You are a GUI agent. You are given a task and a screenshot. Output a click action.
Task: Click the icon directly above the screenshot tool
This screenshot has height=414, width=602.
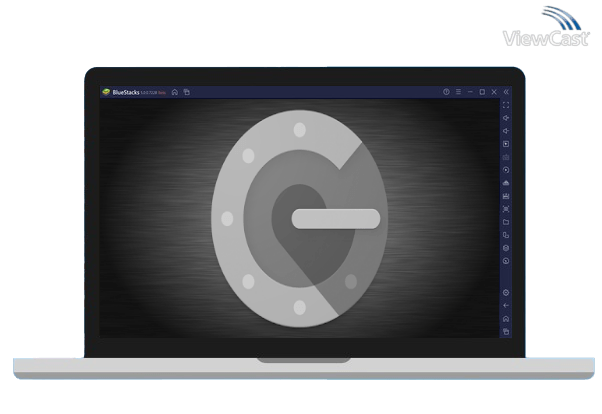[x=506, y=196]
